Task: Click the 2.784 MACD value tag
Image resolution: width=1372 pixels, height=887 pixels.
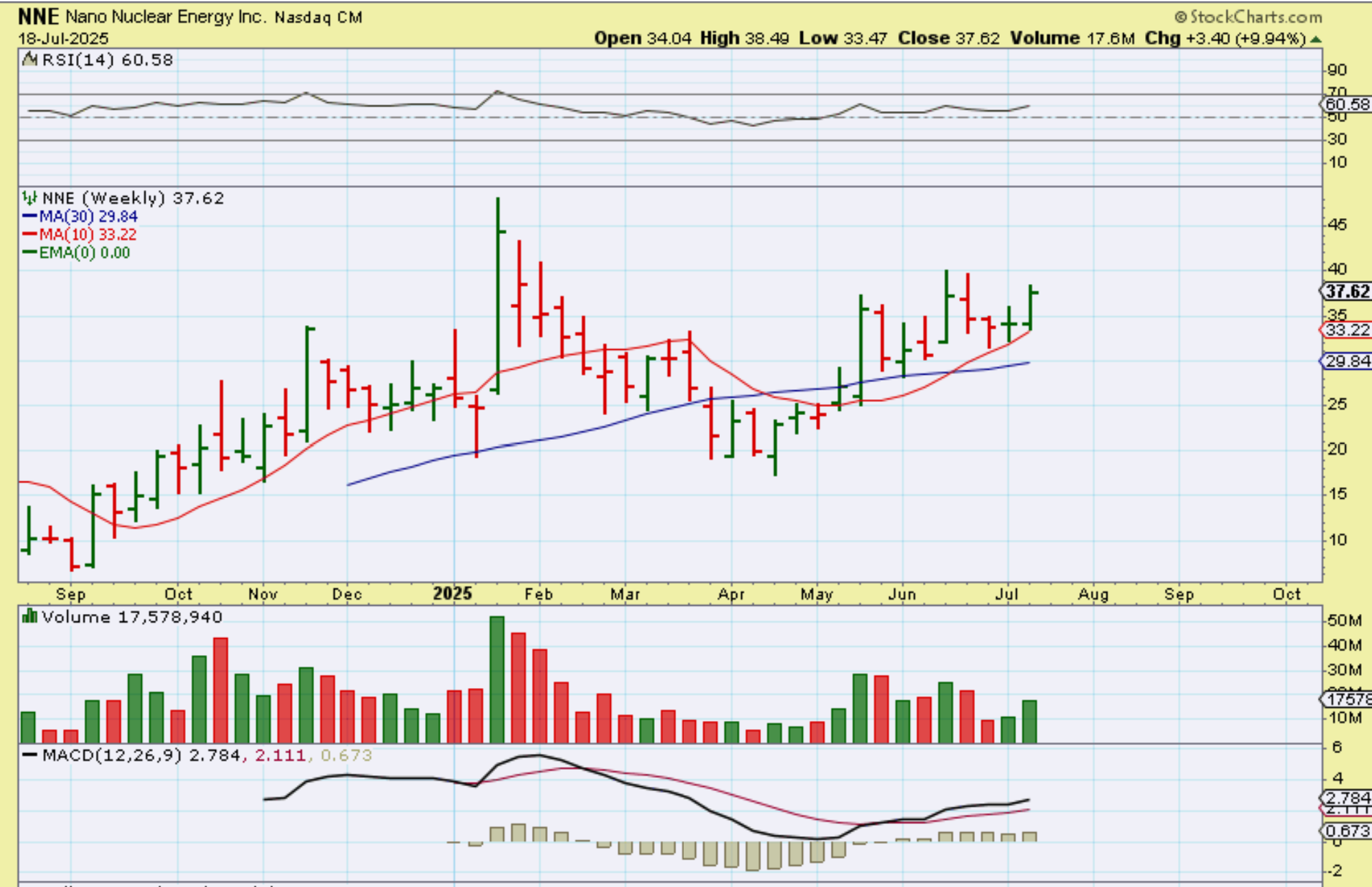Action: [1347, 798]
